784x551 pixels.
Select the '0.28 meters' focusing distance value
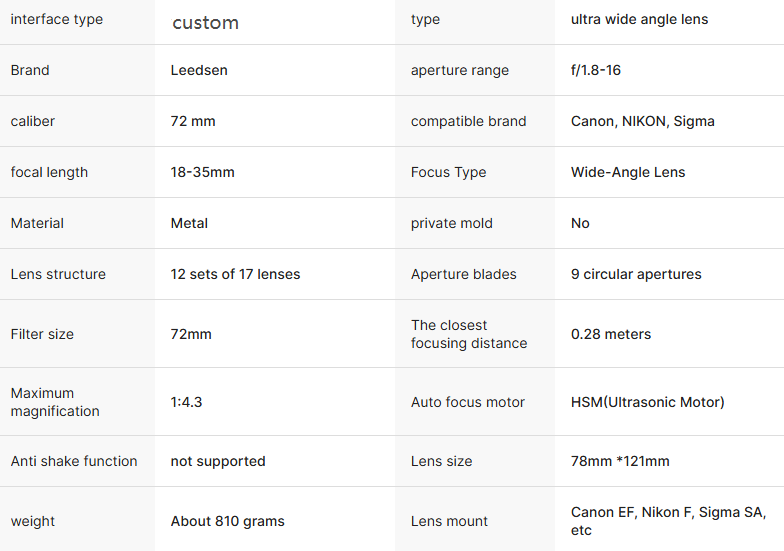[610, 334]
